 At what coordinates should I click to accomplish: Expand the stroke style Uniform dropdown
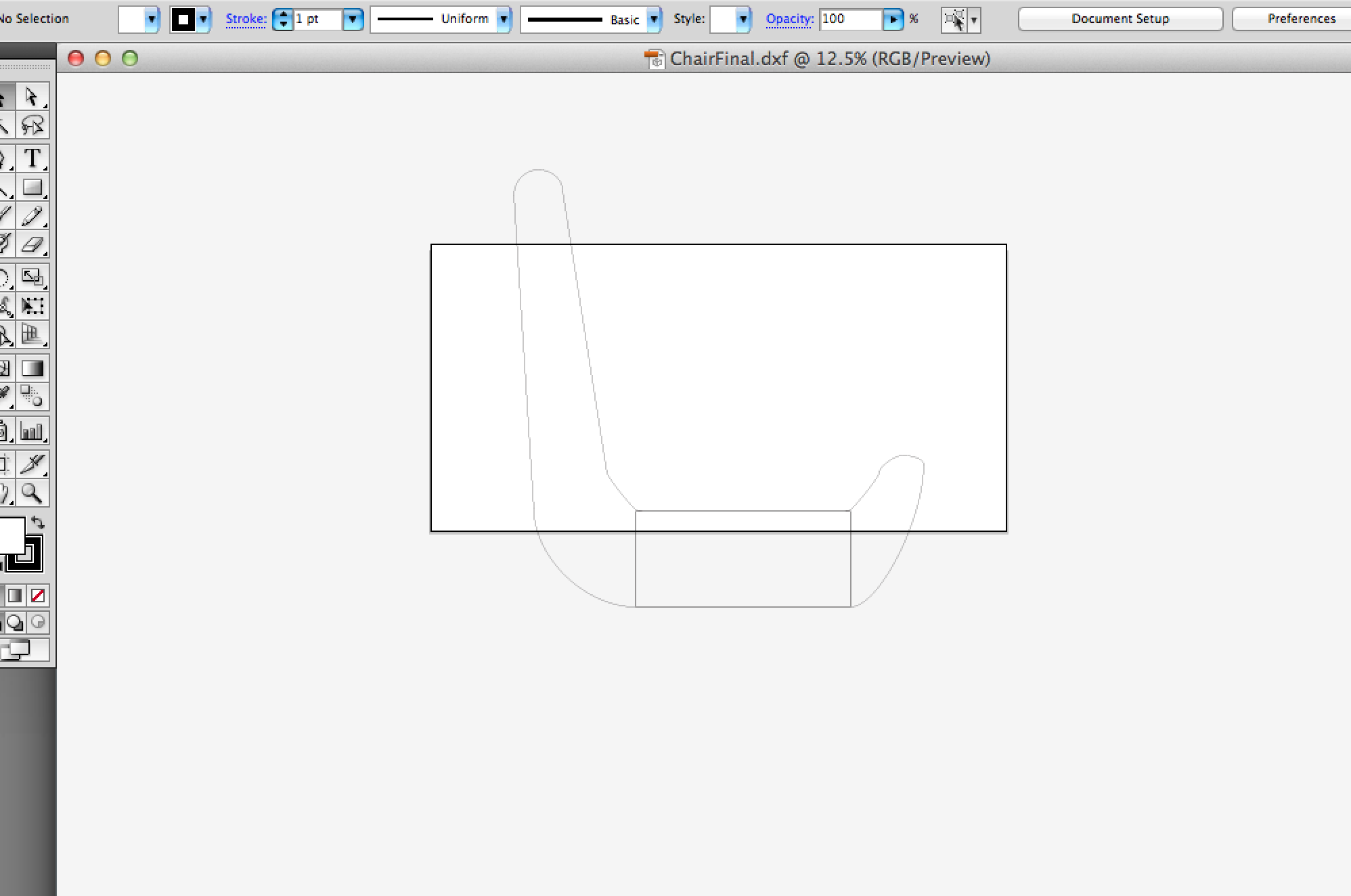click(x=504, y=18)
